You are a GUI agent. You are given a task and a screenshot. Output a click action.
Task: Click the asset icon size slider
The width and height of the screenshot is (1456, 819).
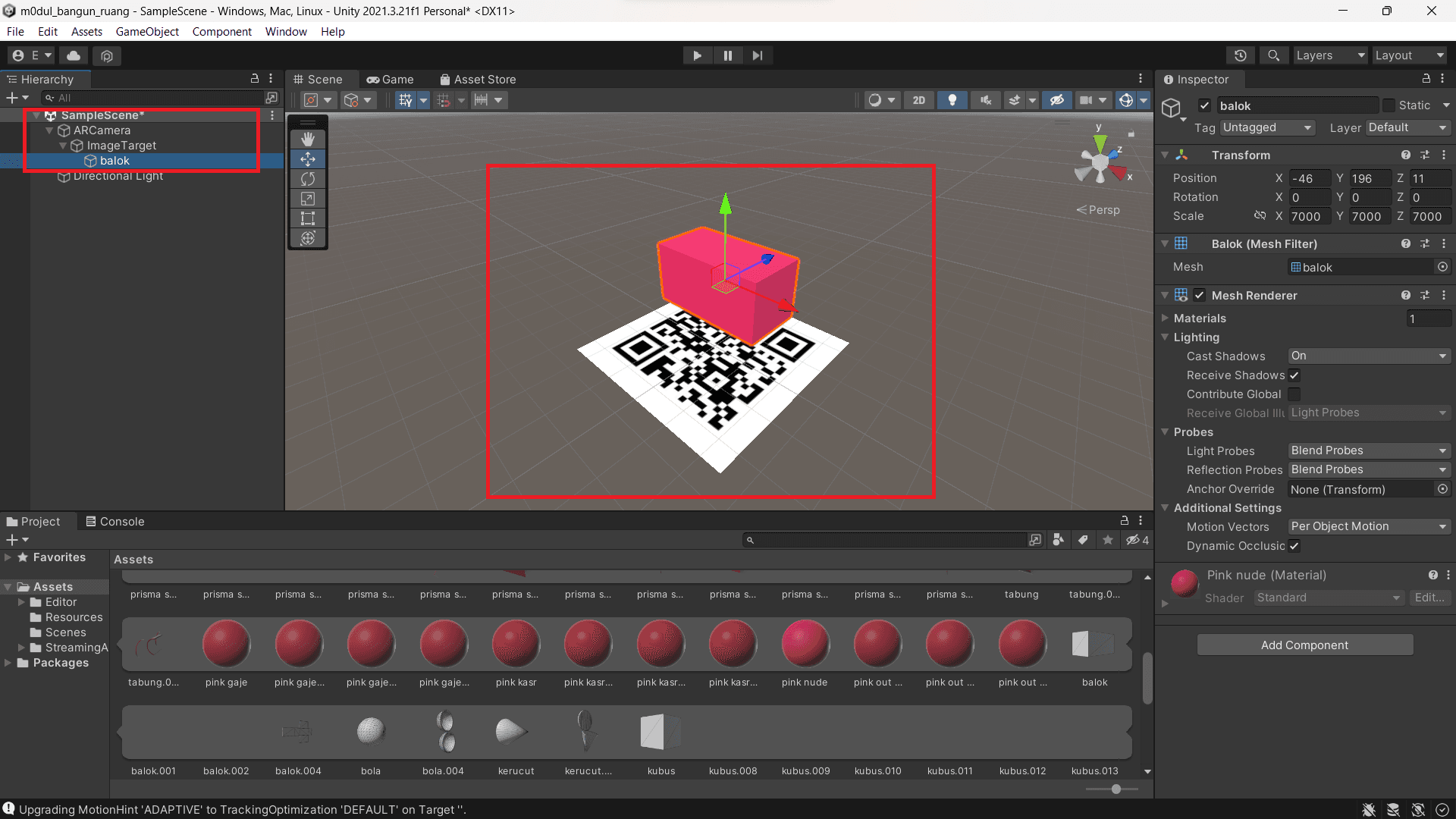(1116, 789)
